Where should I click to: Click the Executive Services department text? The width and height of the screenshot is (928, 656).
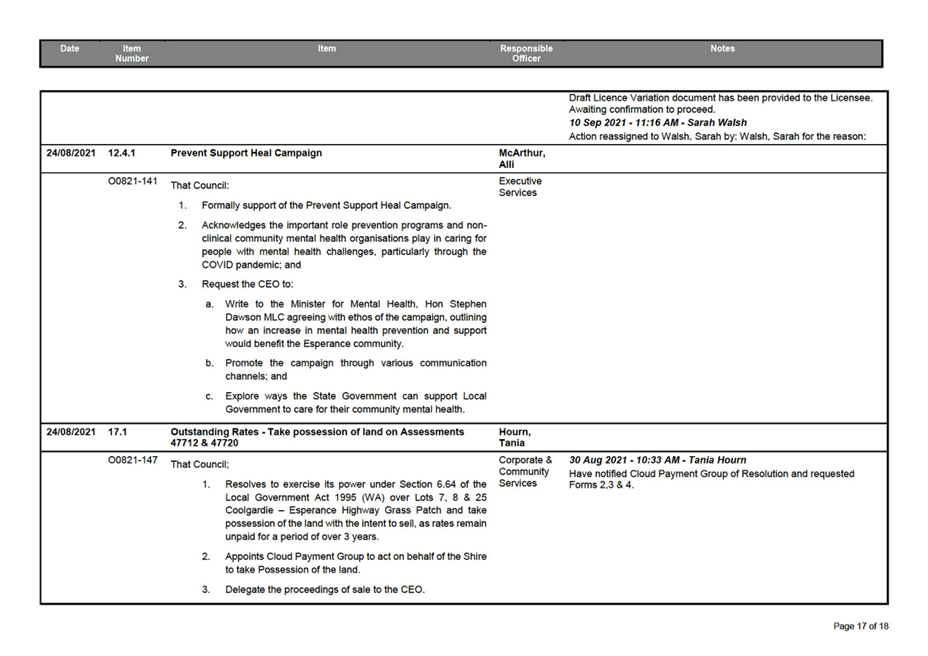pyautogui.click(x=520, y=187)
